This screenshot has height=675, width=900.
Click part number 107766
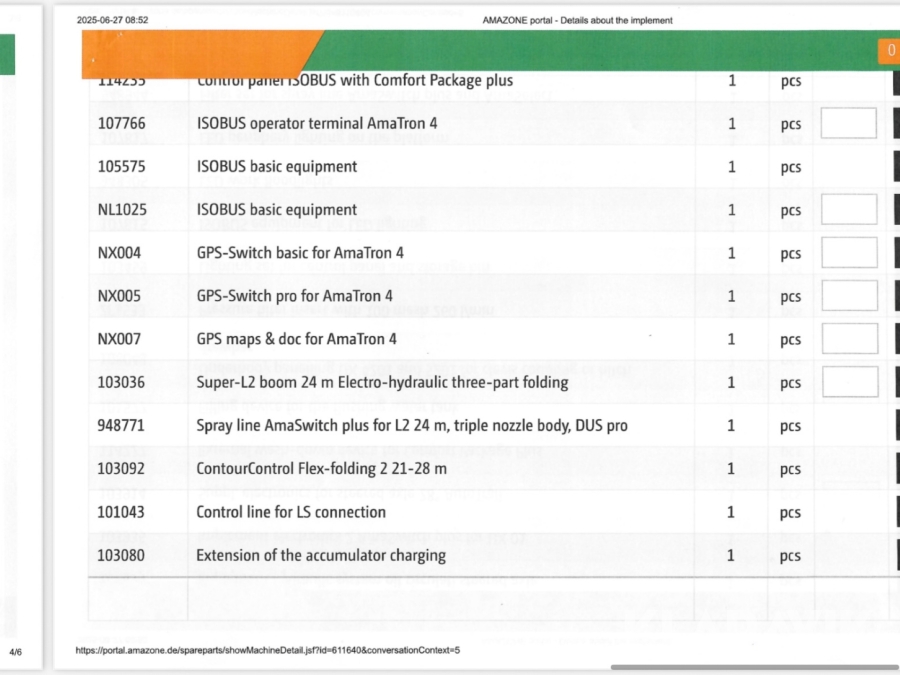pos(121,124)
